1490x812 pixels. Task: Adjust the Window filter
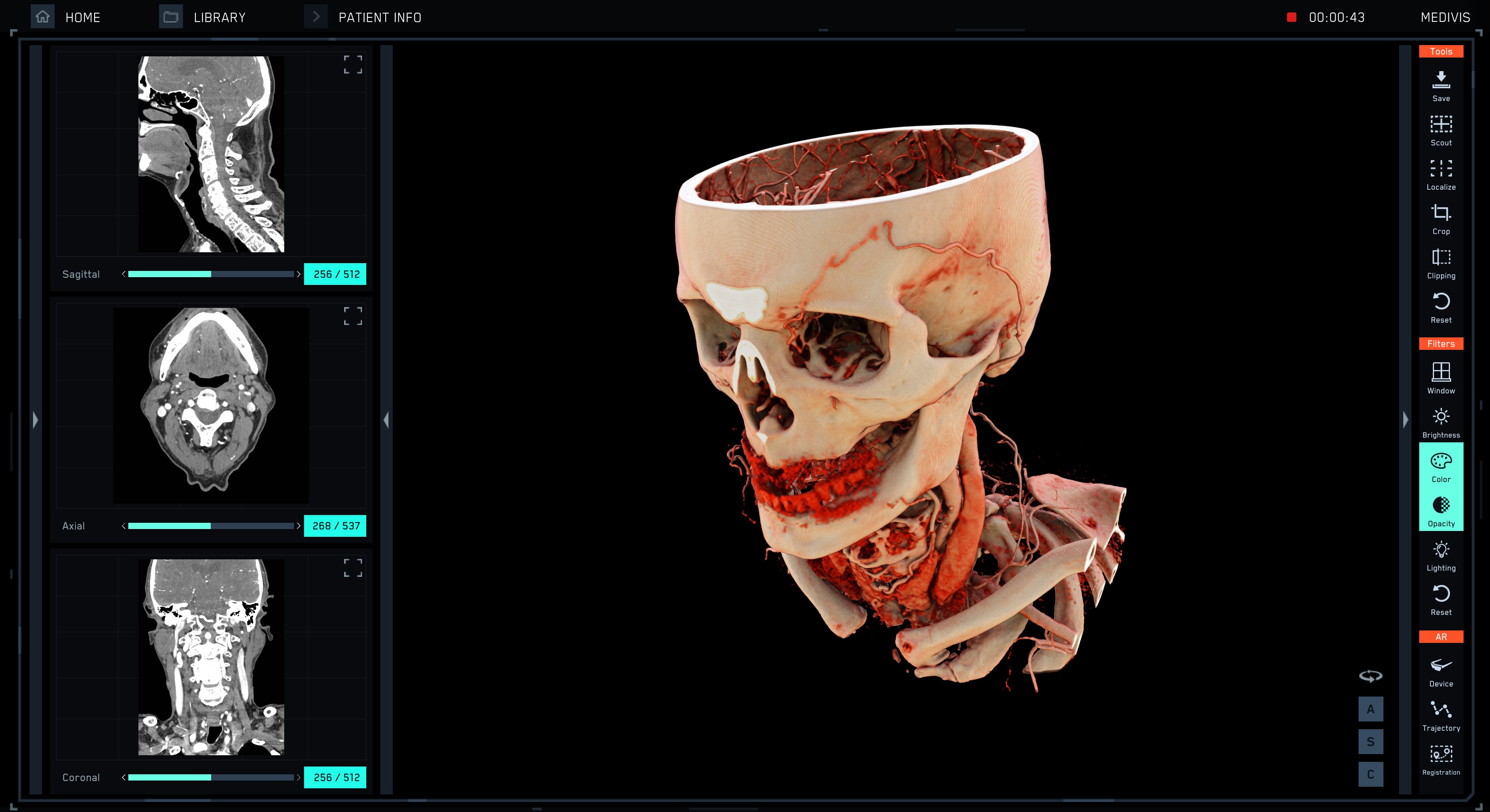tap(1441, 373)
